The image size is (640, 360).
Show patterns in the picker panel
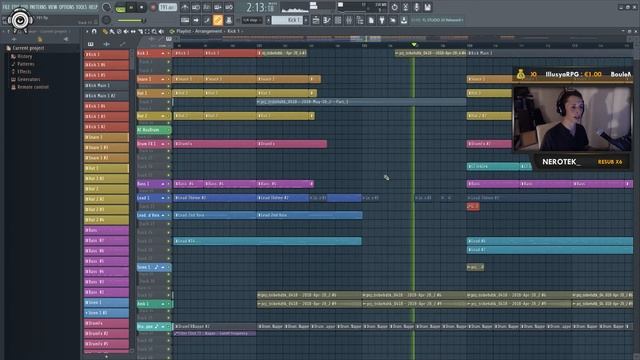pyautogui.click(x=91, y=44)
